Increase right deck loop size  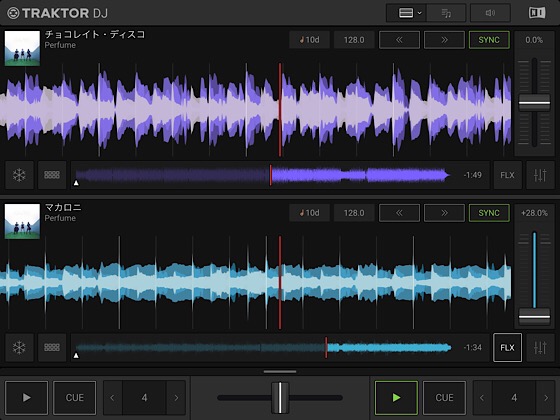pos(546,398)
